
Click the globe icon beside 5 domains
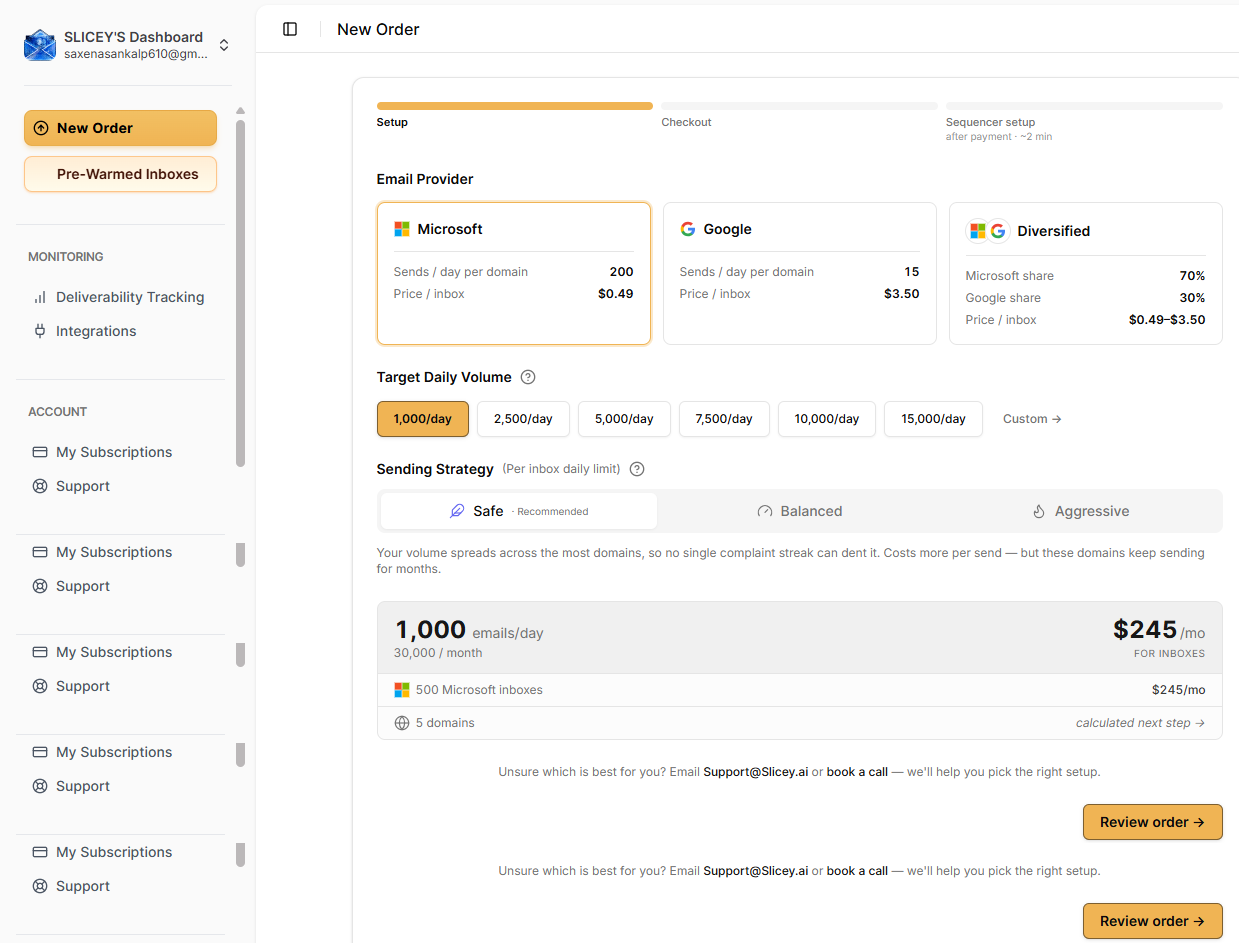pyautogui.click(x=402, y=723)
